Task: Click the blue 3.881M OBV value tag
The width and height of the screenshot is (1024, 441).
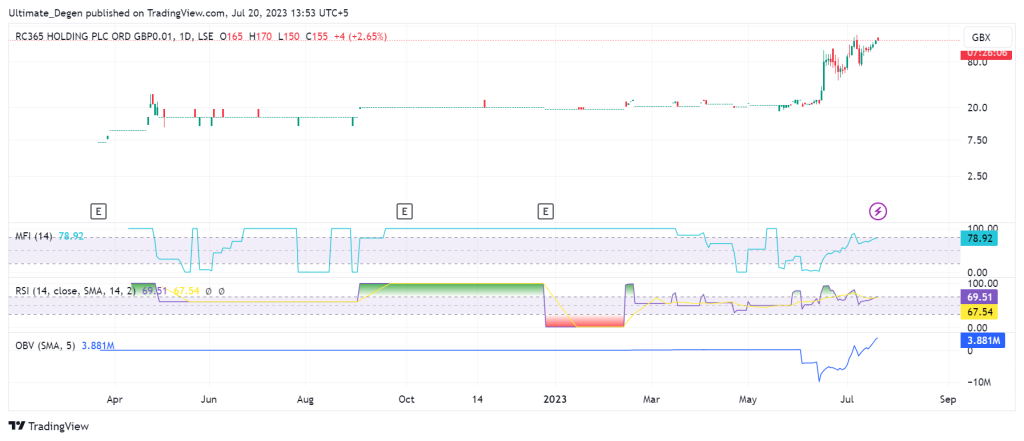Action: coord(981,340)
